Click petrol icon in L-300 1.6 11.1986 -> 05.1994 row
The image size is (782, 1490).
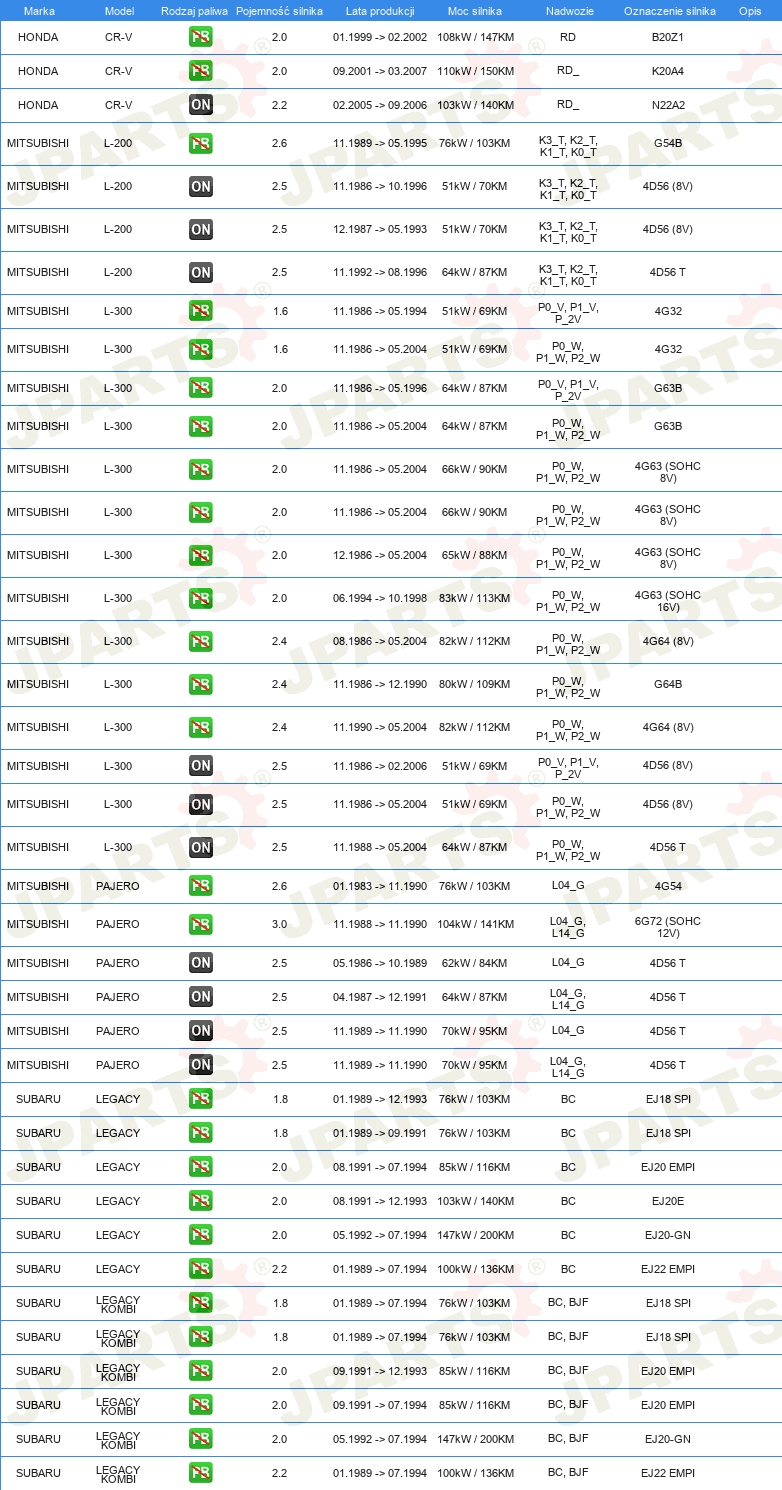(201, 311)
